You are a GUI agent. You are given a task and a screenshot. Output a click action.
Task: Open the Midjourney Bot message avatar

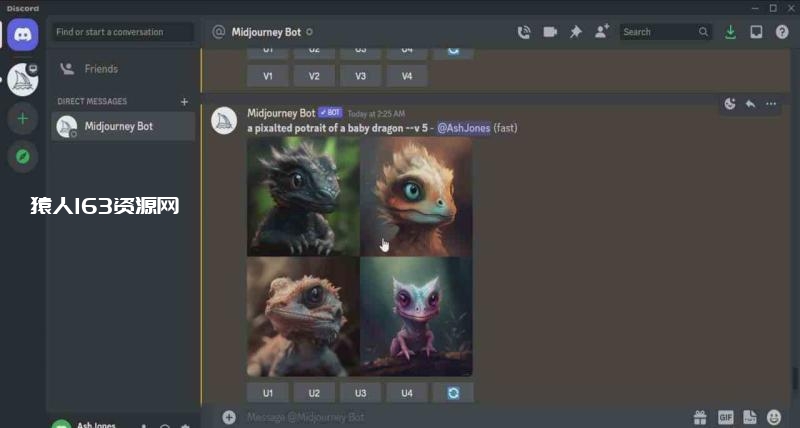point(224,121)
